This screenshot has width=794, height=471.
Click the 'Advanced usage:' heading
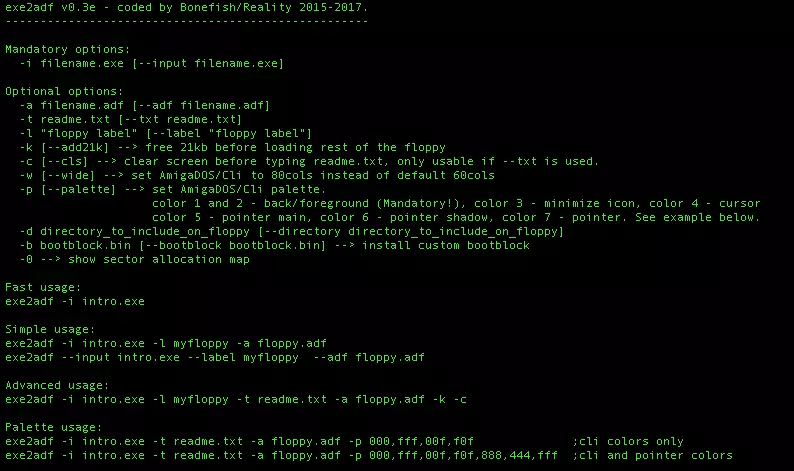point(57,386)
